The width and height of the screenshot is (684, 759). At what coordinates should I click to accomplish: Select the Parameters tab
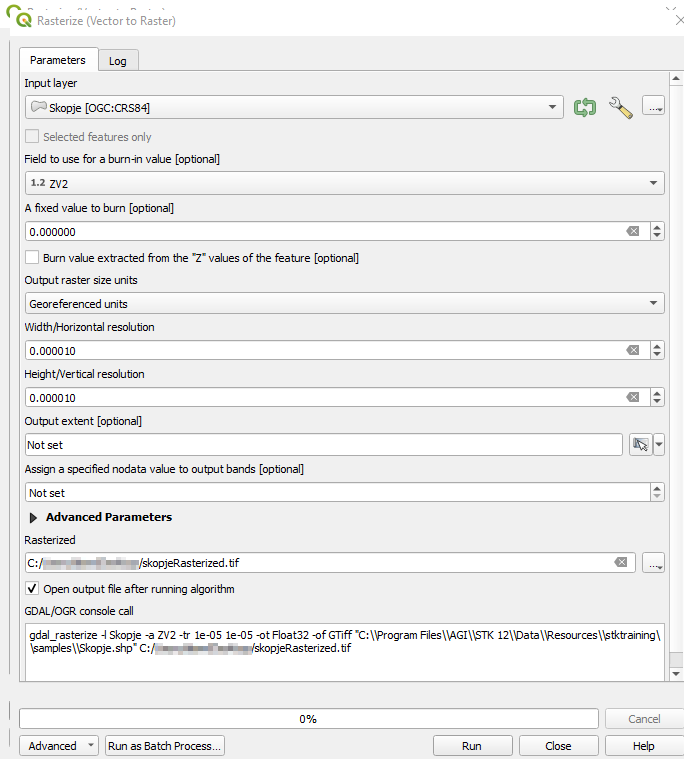point(58,60)
